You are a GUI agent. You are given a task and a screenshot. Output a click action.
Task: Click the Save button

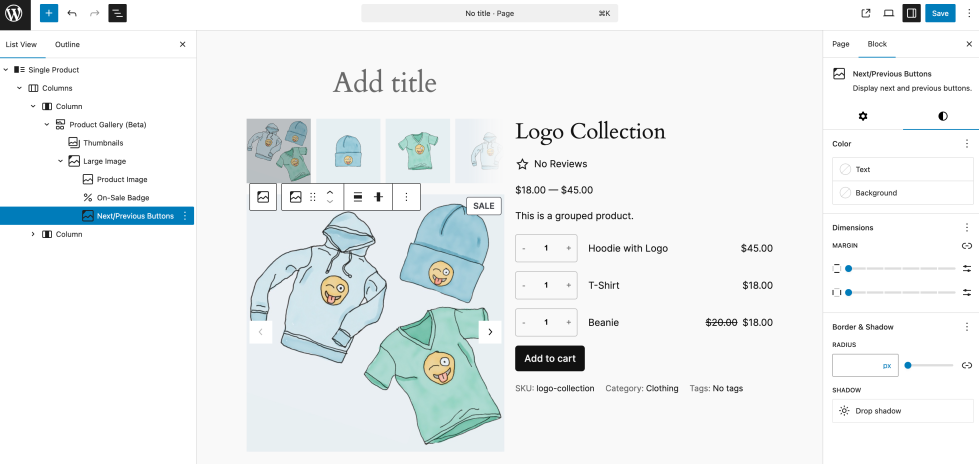(939, 13)
